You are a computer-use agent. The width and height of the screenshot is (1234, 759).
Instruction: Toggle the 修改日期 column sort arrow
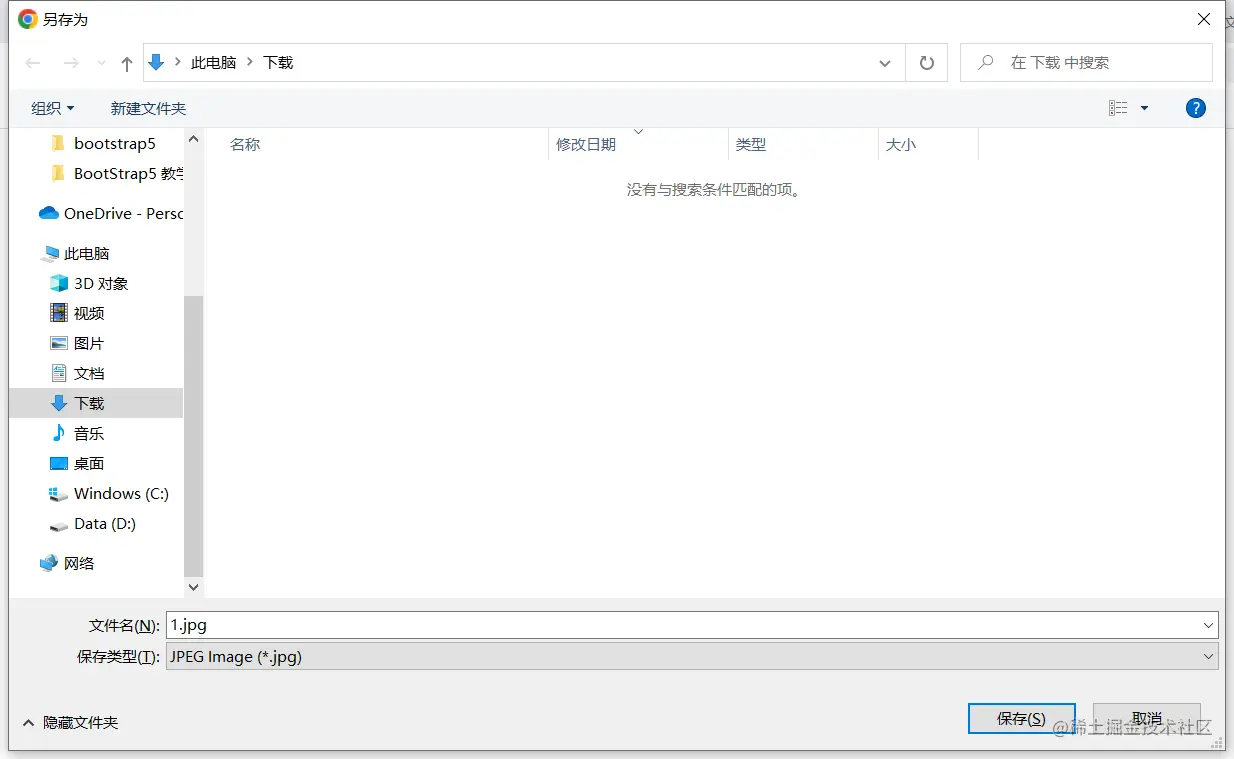639,130
